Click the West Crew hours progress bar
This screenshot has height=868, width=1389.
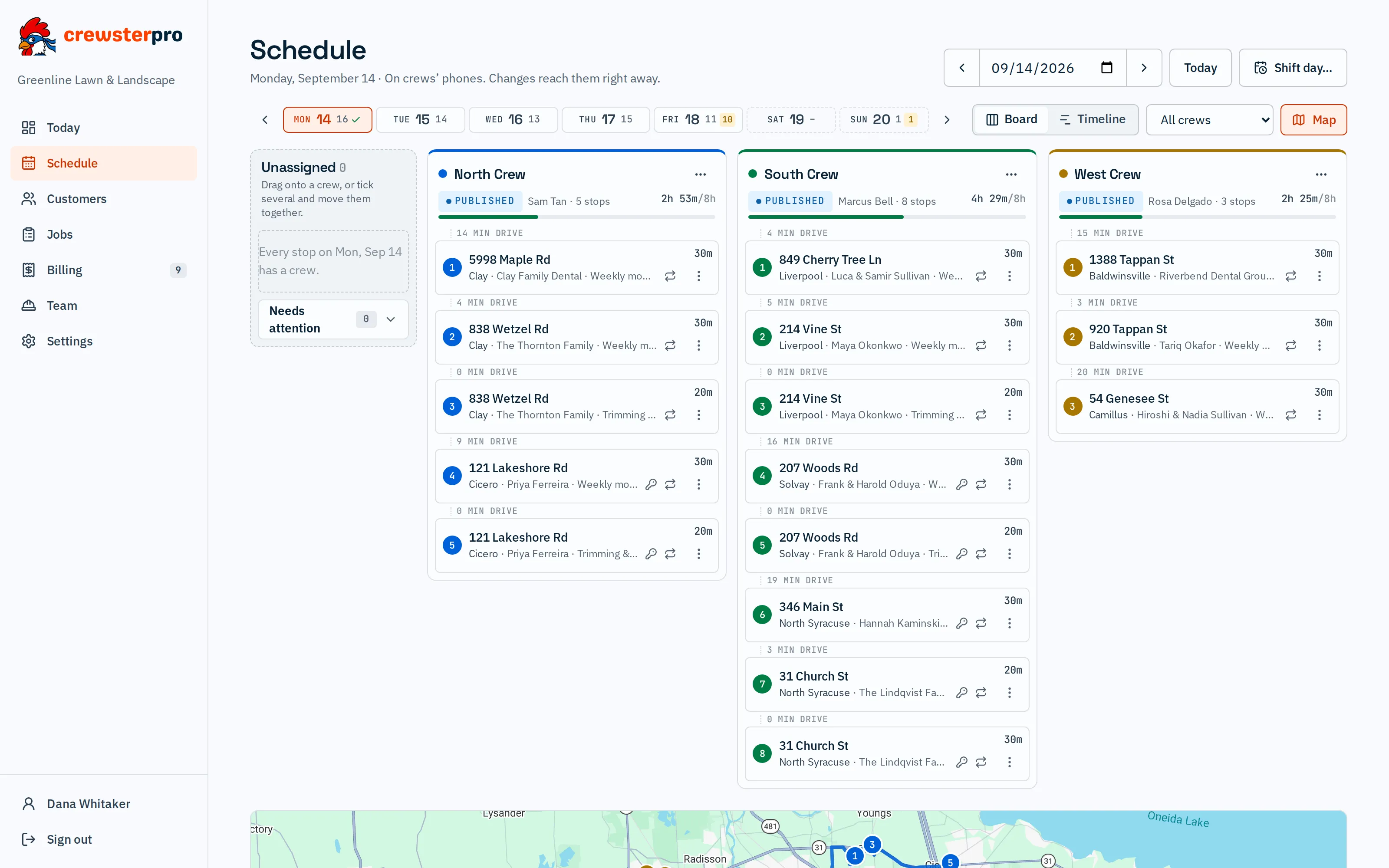pyautogui.click(x=1197, y=217)
